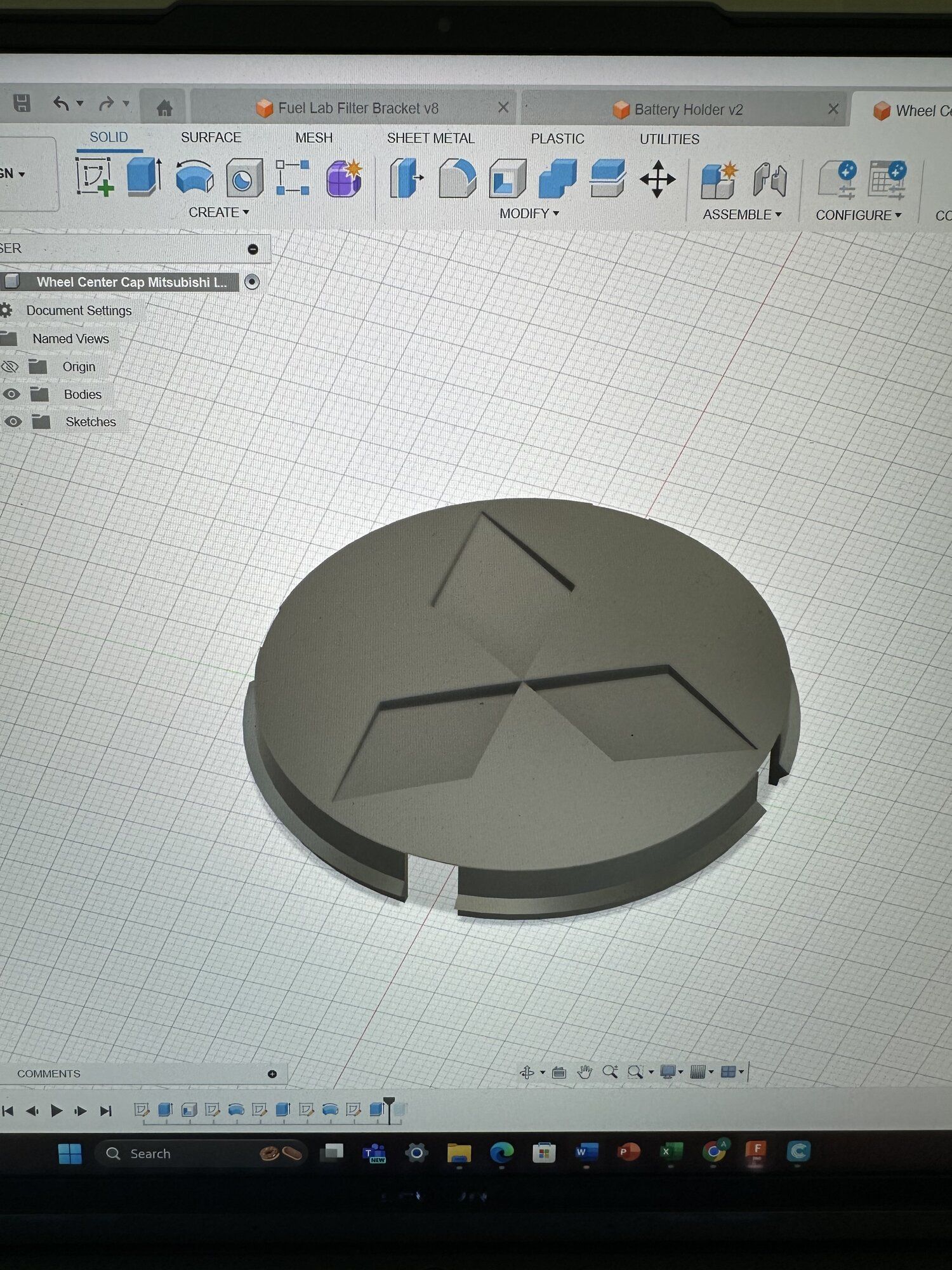This screenshot has width=952, height=1270.
Task: Show the hidden Origin folder with its eye
Action: (10, 366)
